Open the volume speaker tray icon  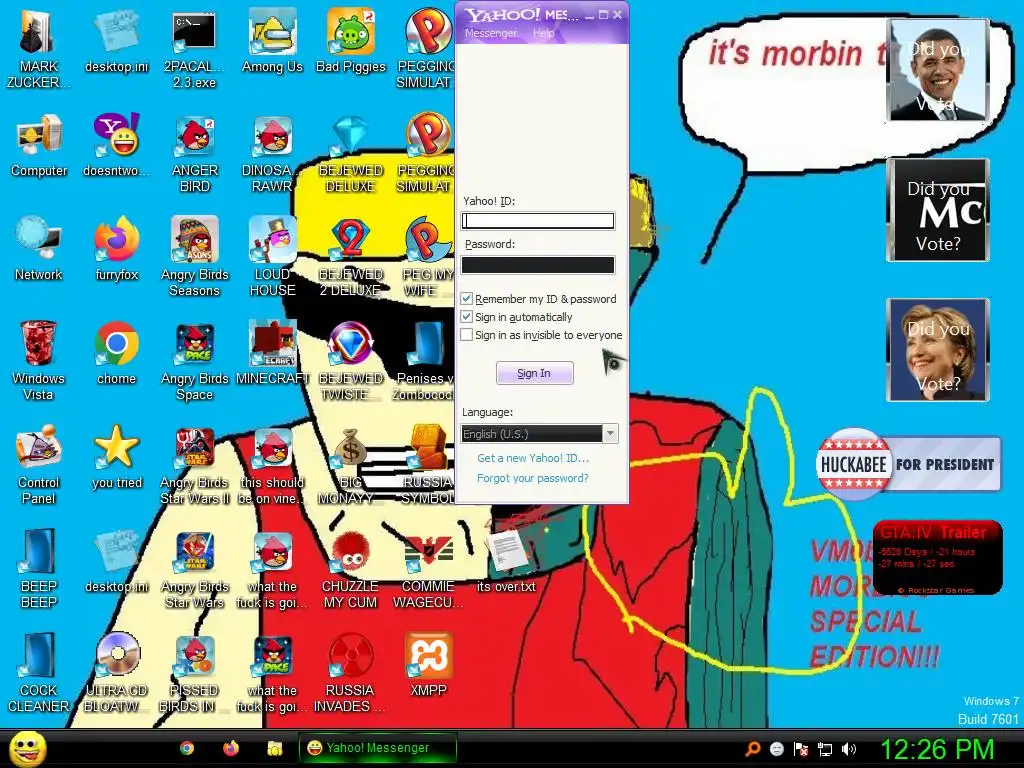(849, 749)
